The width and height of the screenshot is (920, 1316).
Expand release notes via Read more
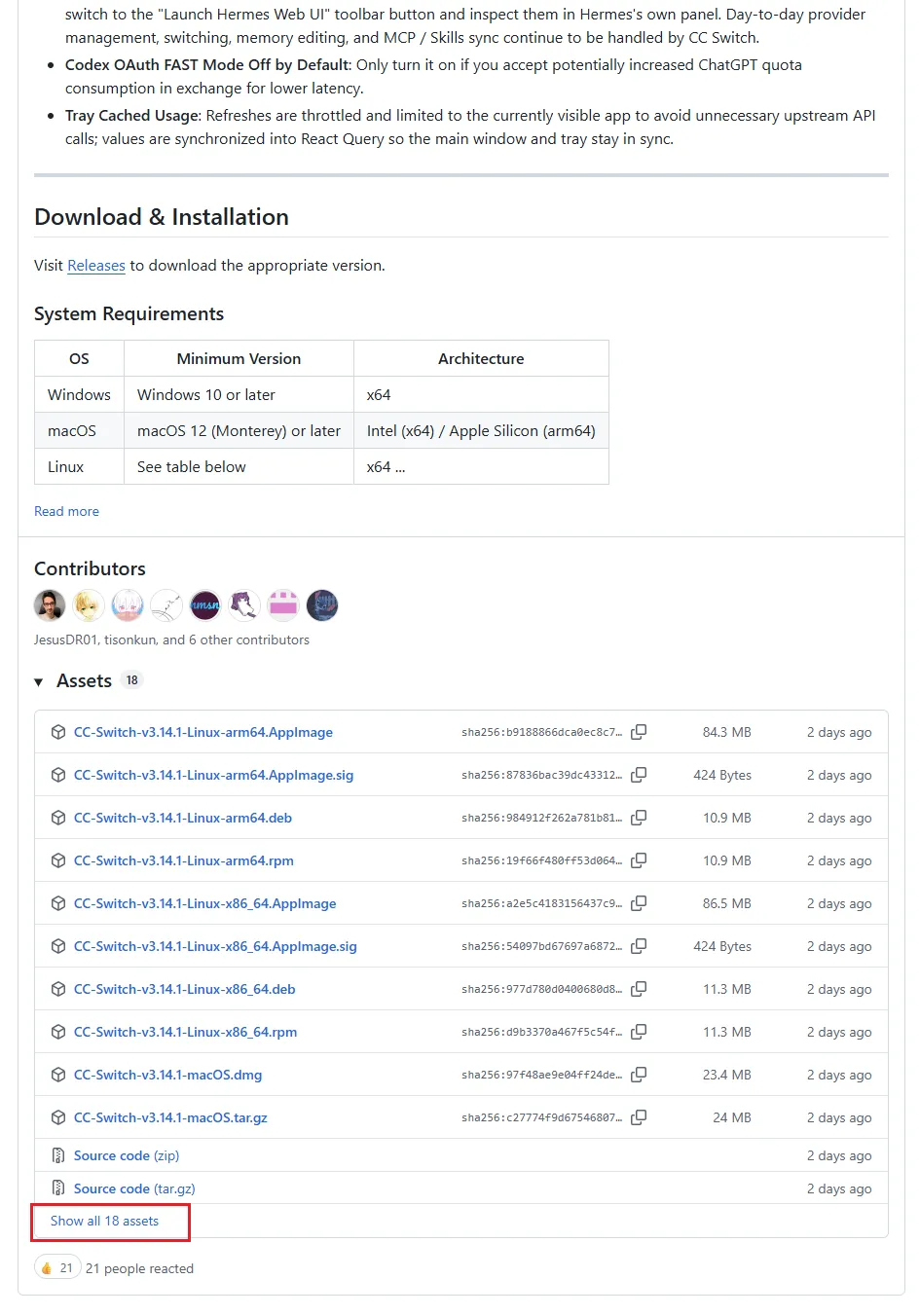(x=66, y=511)
